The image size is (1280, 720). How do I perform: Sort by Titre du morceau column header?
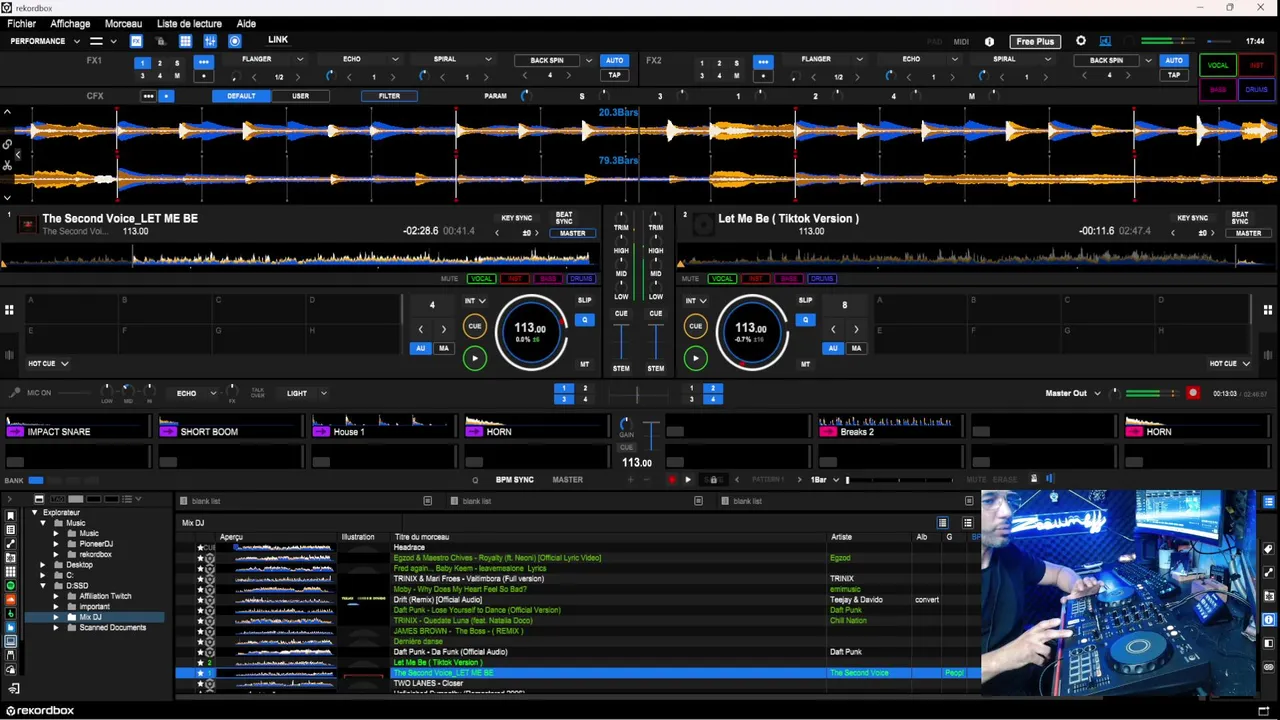pyautogui.click(x=421, y=537)
